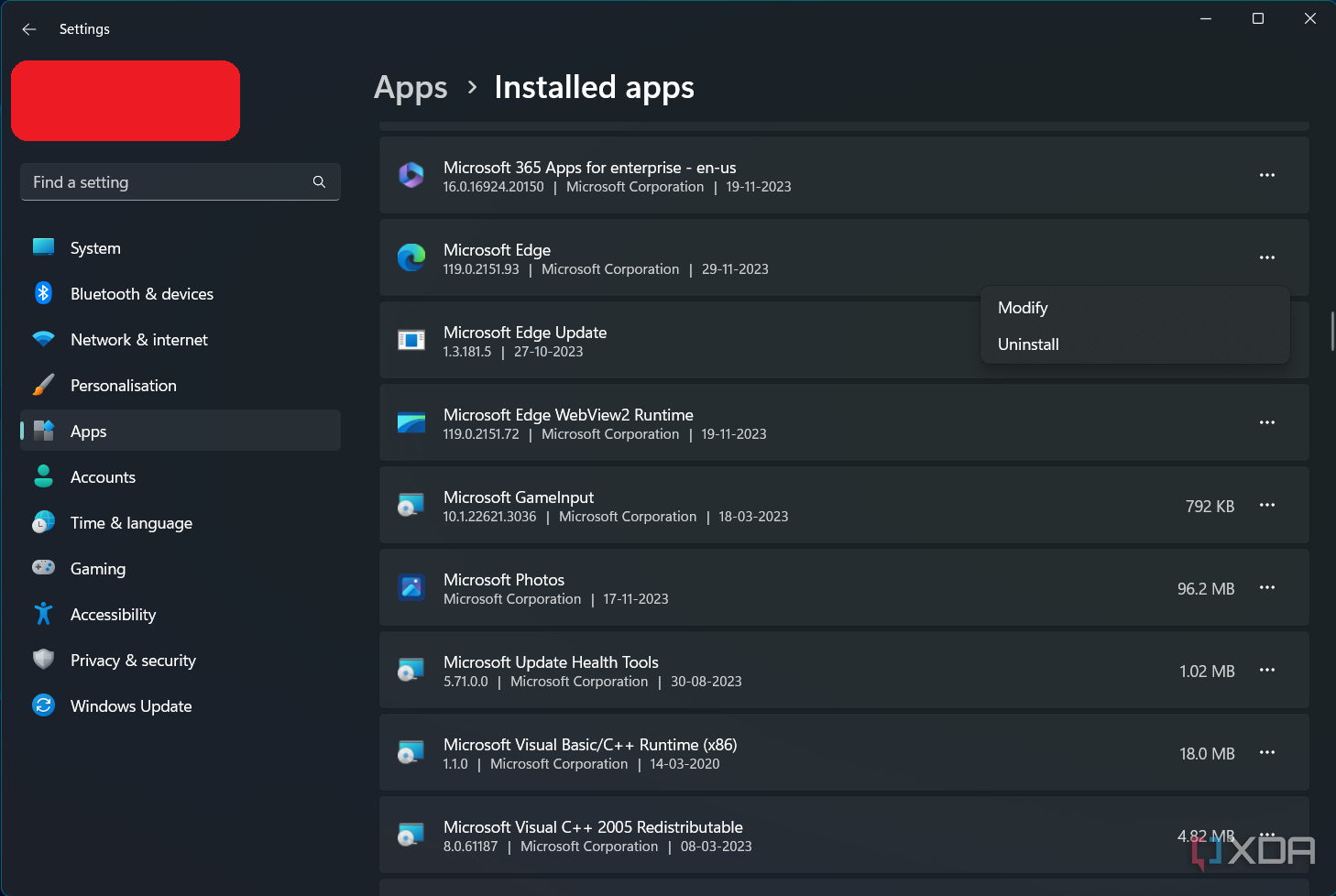Choose Modify from the context menu
Image resolution: width=1336 pixels, height=896 pixels.
[x=1135, y=308]
